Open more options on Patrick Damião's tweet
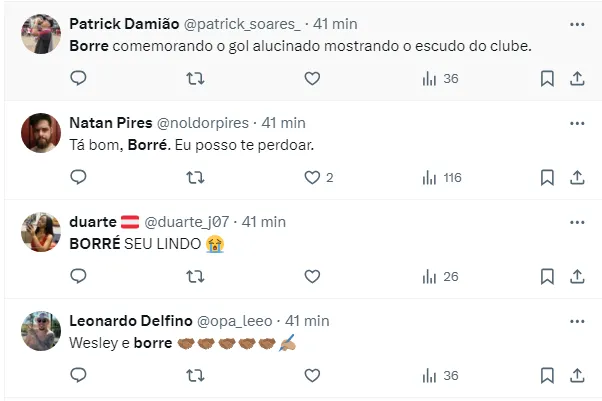 tap(577, 24)
